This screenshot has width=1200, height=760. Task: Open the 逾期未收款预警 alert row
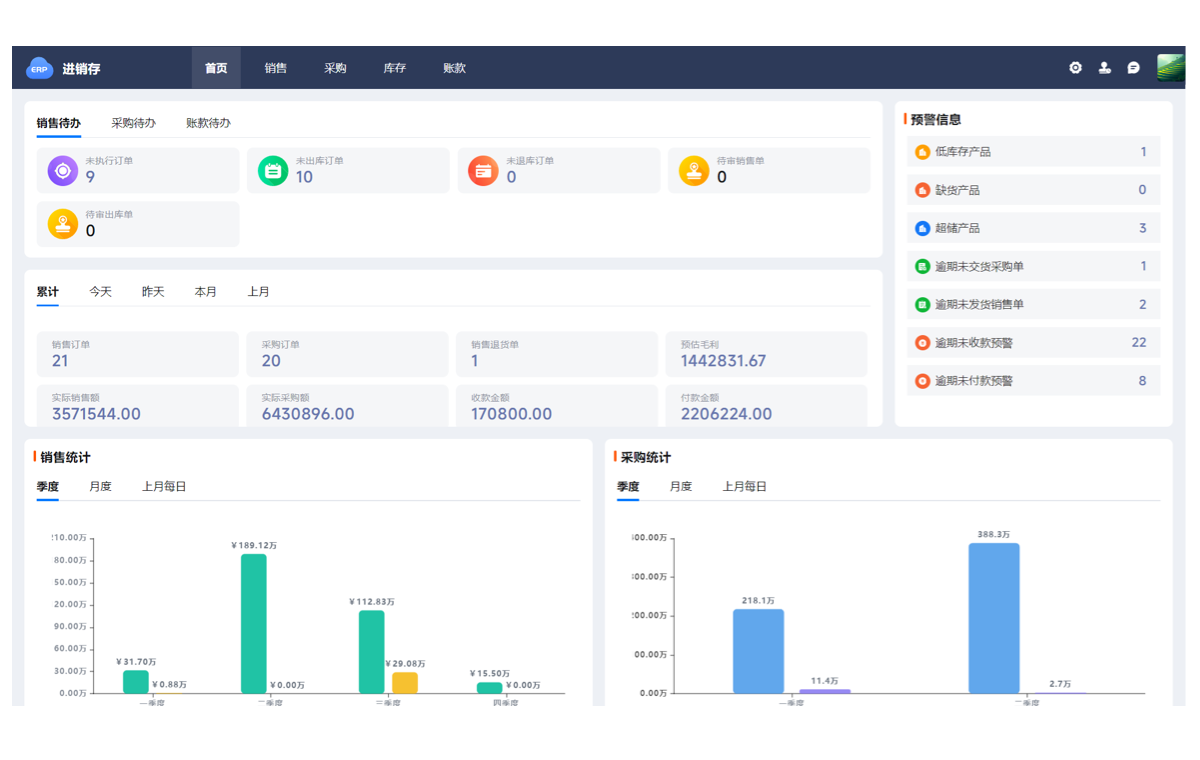click(x=1033, y=343)
